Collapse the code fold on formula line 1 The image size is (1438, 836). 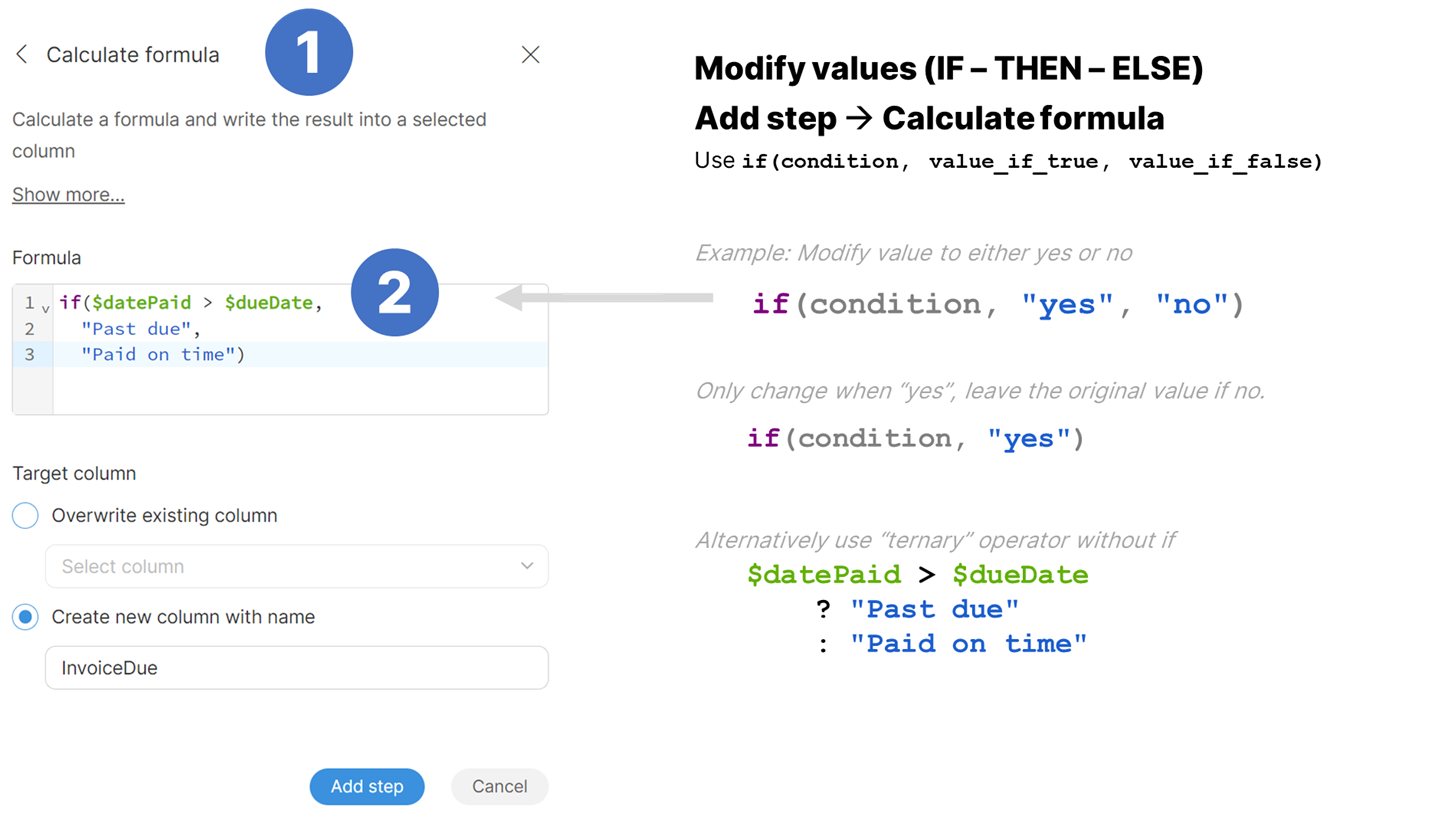44,306
